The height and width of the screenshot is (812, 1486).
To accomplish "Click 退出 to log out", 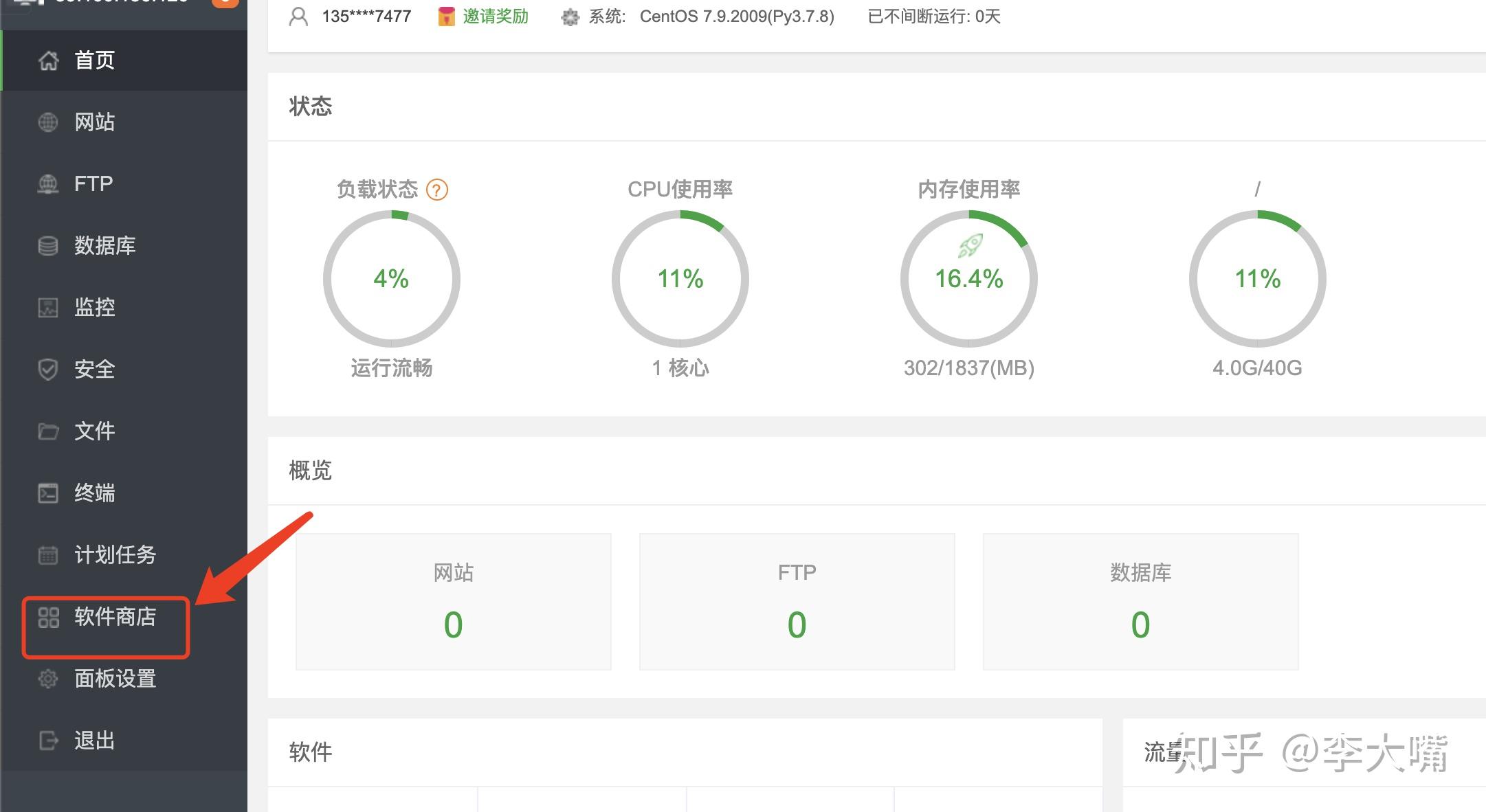I will pos(94,741).
